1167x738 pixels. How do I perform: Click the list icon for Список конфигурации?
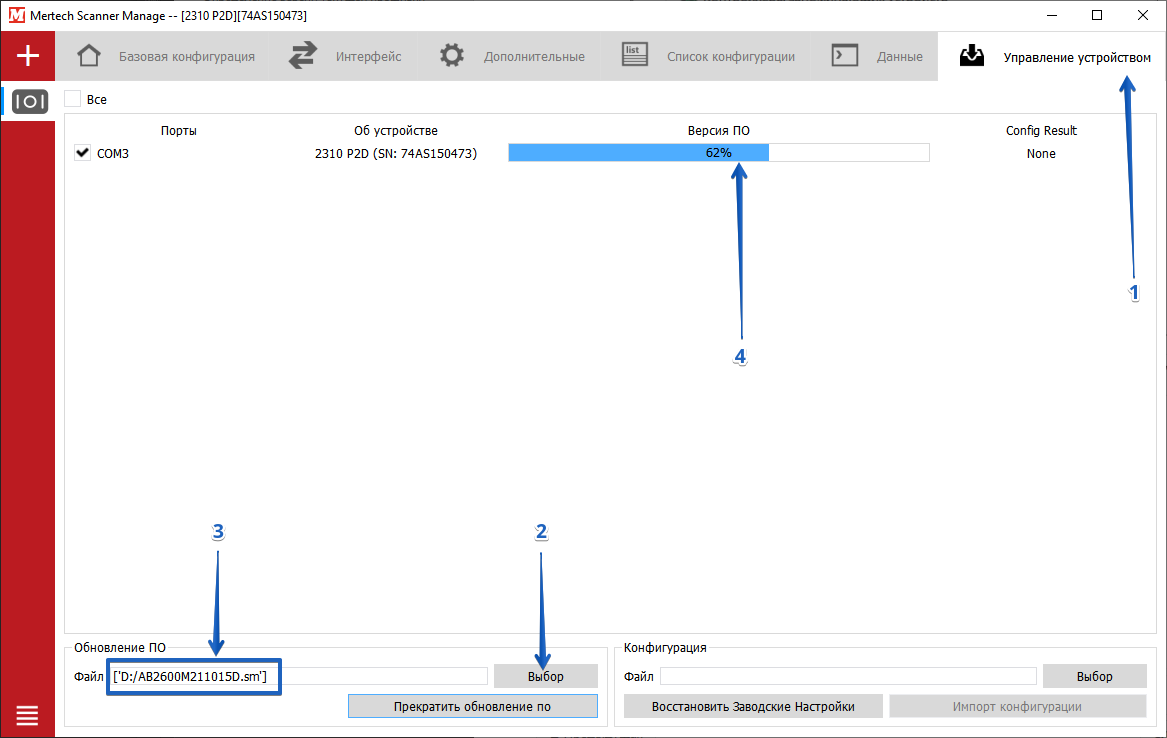pyautogui.click(x=635, y=55)
